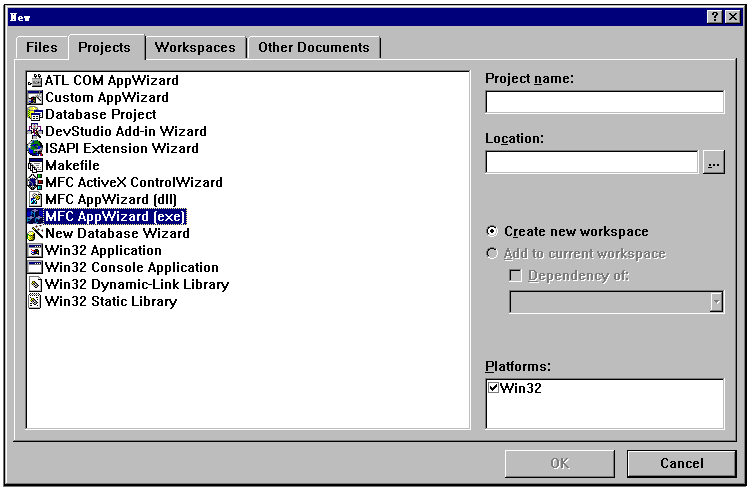Choose Win32 Static Library text
The height and width of the screenshot is (490, 751).
111,301
